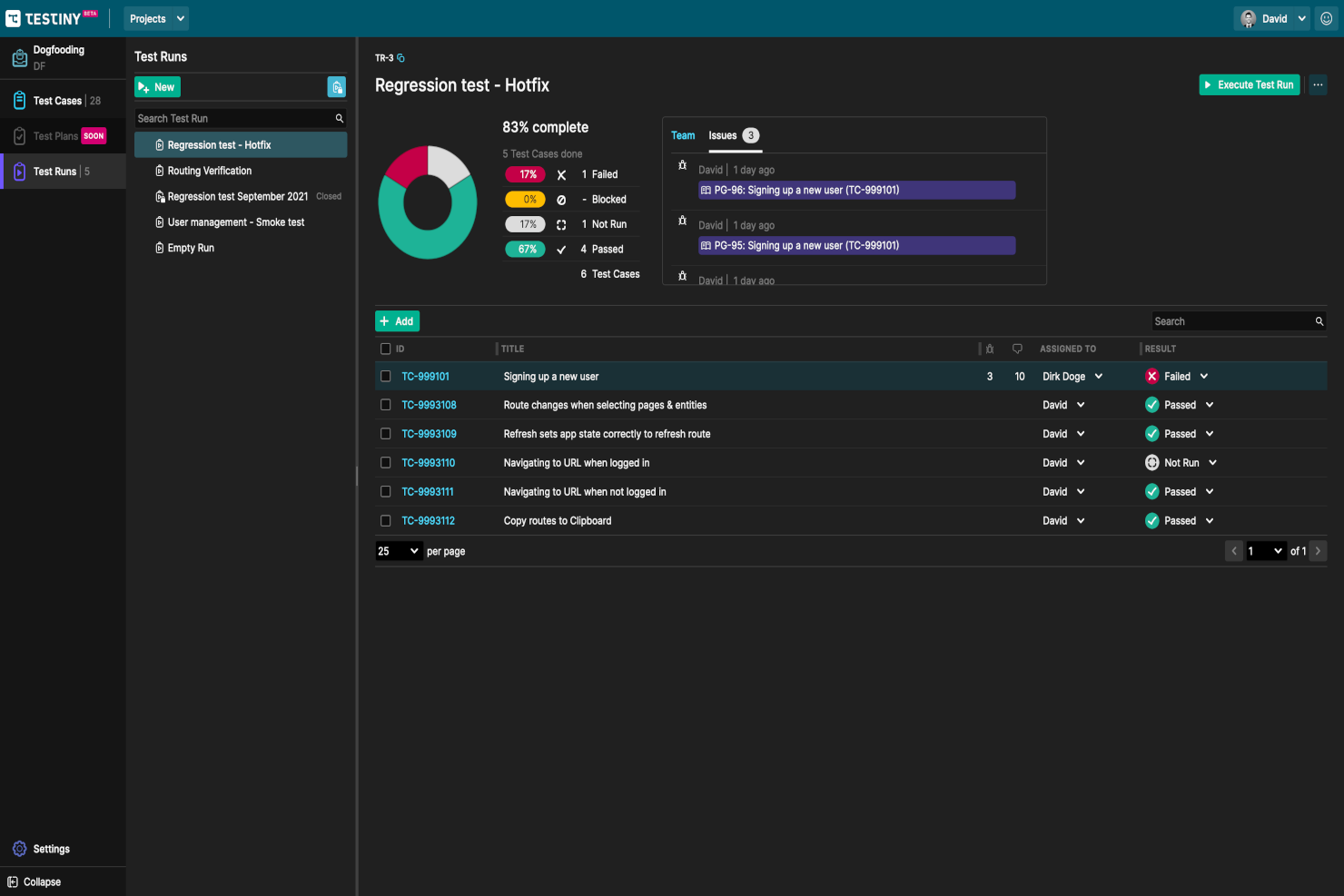The height and width of the screenshot is (896, 1344).
Task: Open Settings from the bottom sidebar
Action: coord(49,849)
